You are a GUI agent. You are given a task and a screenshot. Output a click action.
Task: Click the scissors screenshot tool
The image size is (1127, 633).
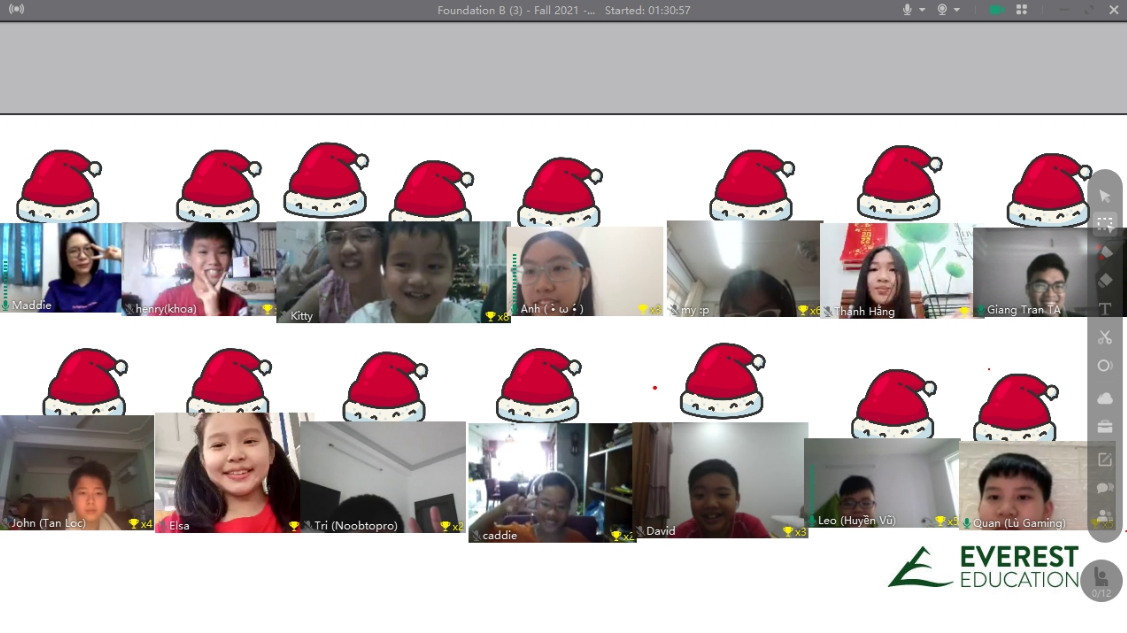click(x=1104, y=337)
